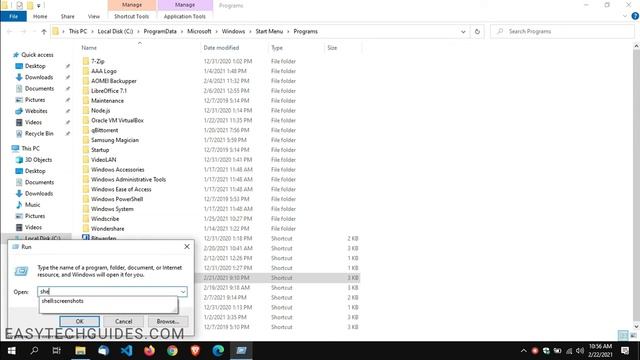The image size is (640, 360).
Task: Open Downloads under Quick access
Action: click(39, 77)
